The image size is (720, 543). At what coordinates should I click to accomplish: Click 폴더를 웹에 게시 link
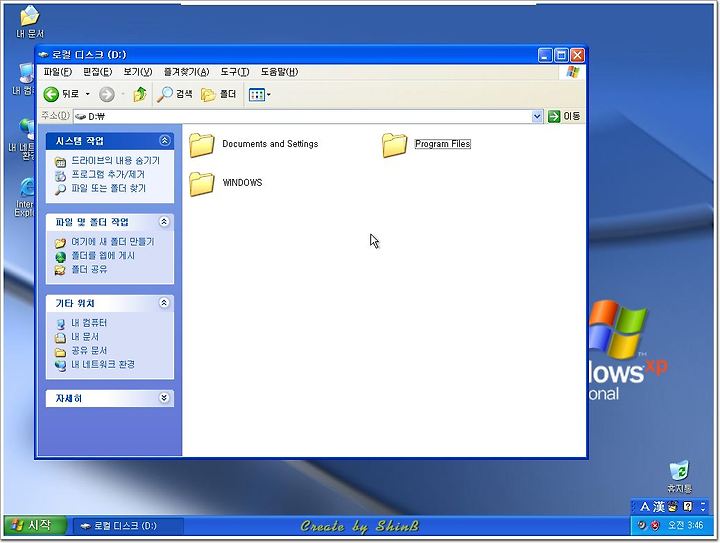103,256
